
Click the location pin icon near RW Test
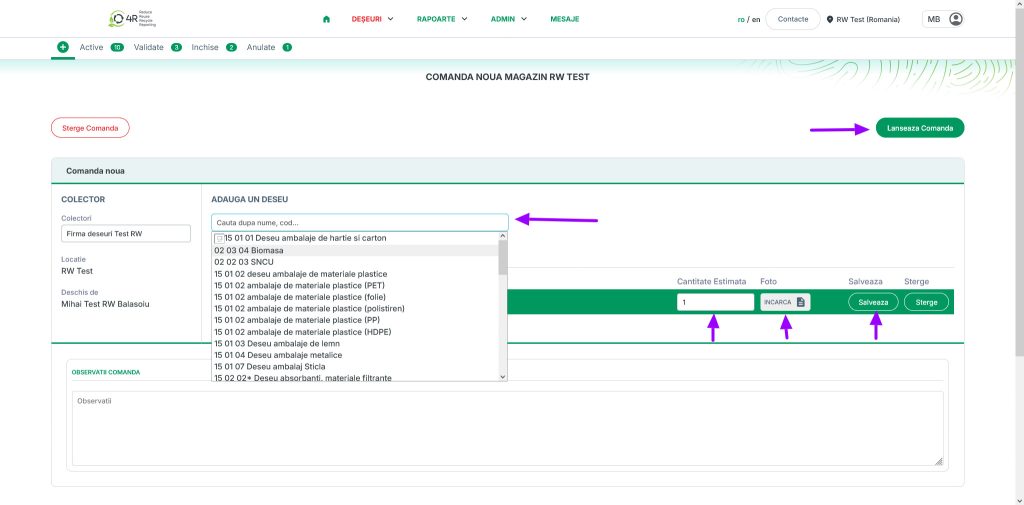coord(830,19)
